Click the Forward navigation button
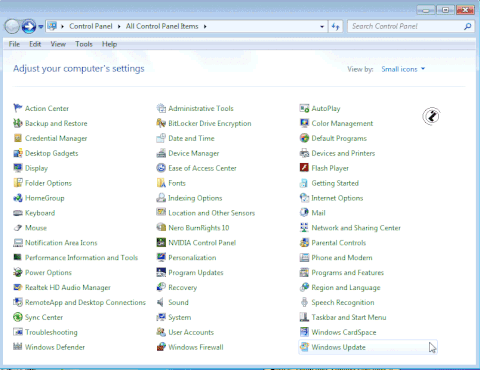480x370 pixels. 29,26
